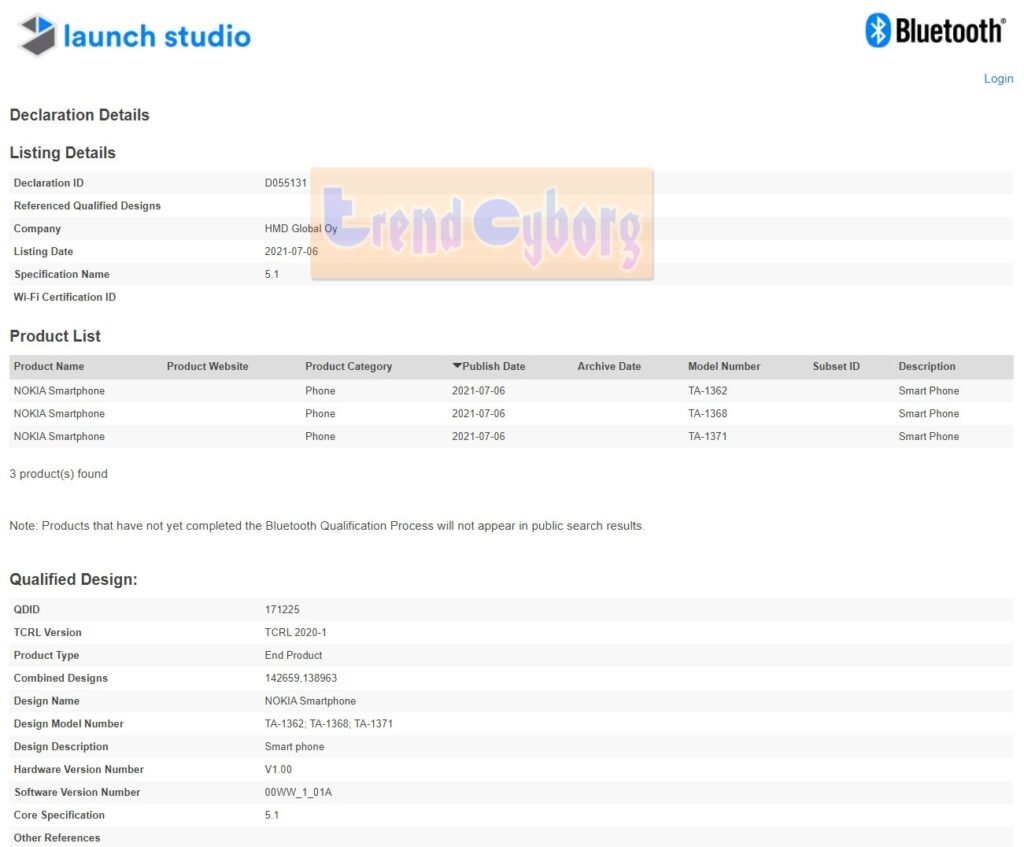Click the TA-1371 model number cell

tap(707, 437)
